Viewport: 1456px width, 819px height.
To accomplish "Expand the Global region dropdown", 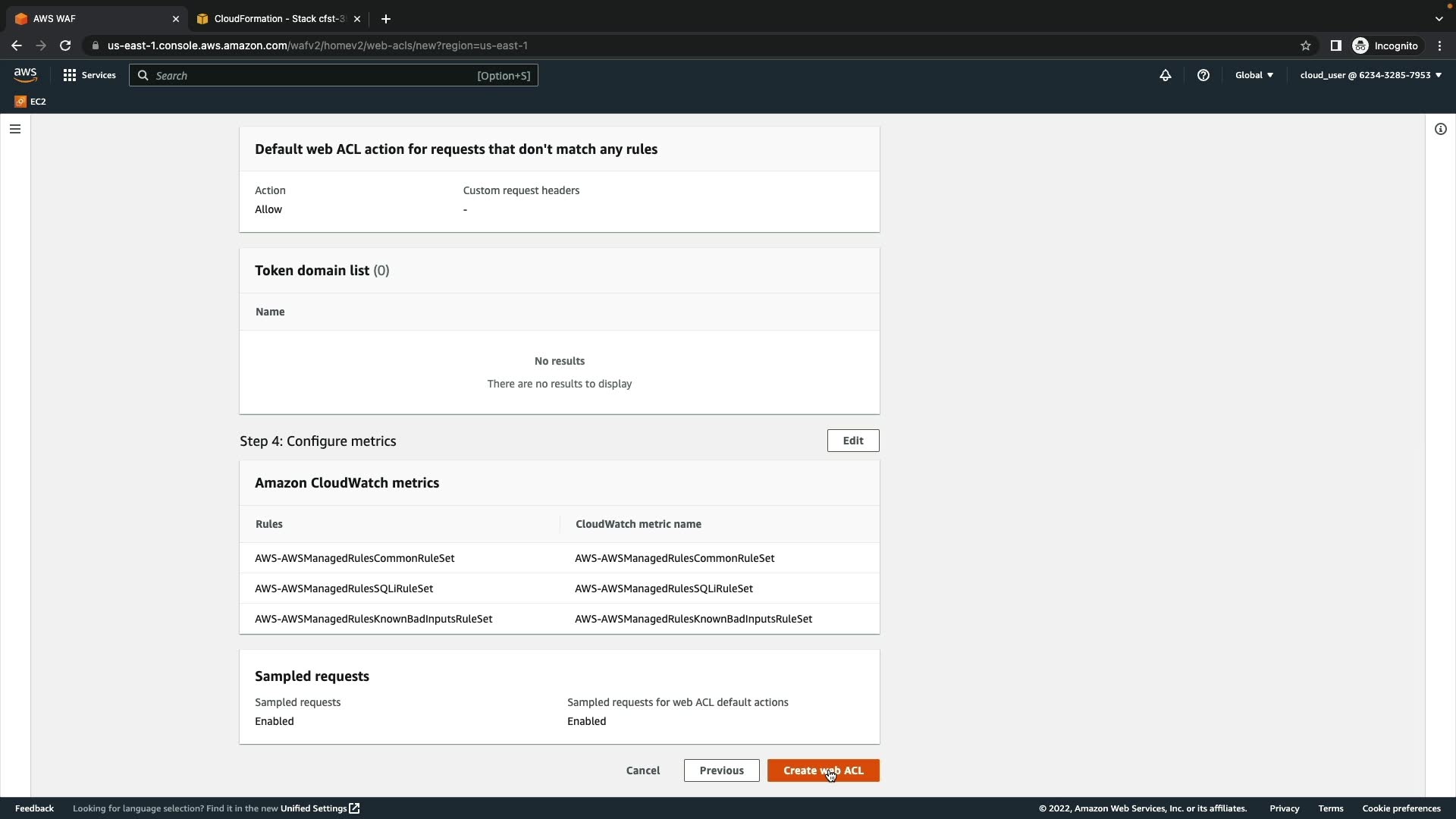I will click(x=1254, y=75).
